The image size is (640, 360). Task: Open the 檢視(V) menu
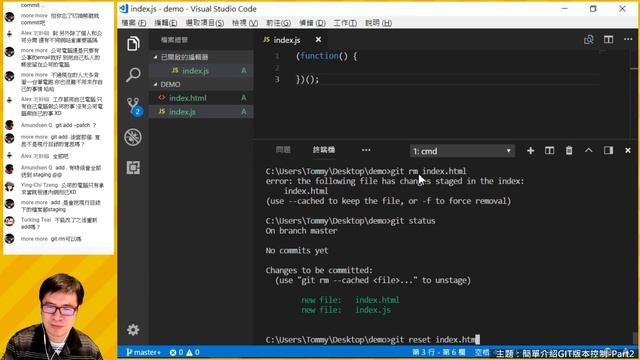pyautogui.click(x=245, y=23)
